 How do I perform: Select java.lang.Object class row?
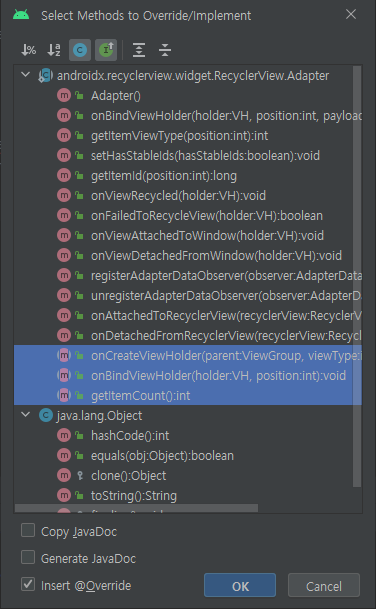[x=188, y=416]
